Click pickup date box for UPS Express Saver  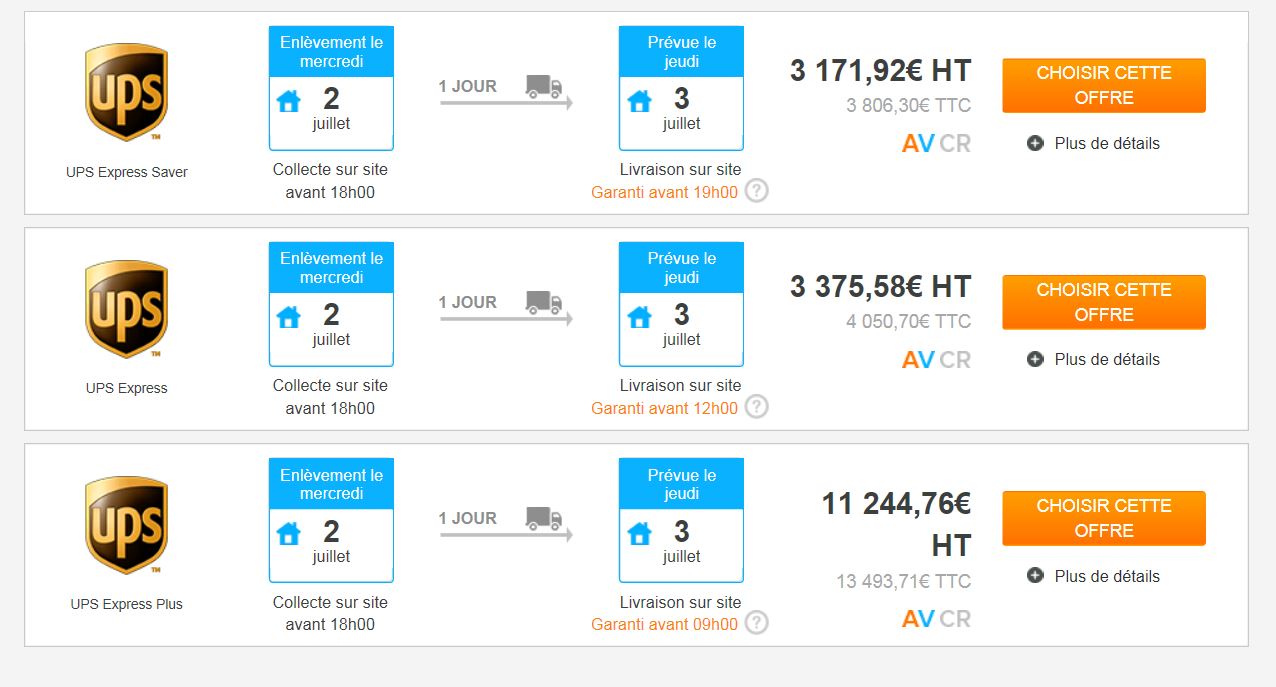331,89
